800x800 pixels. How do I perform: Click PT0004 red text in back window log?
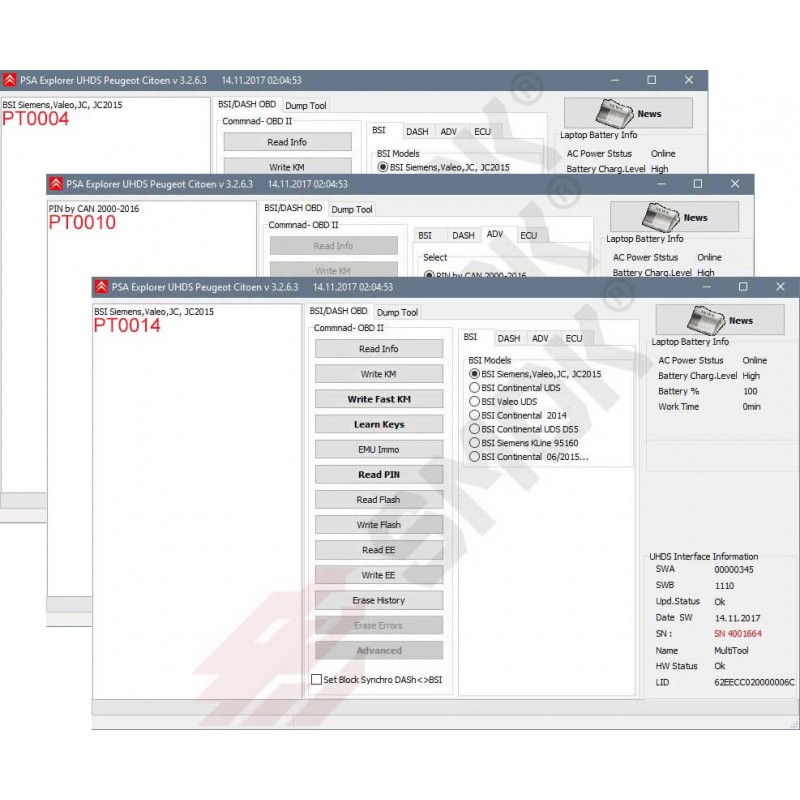pyautogui.click(x=35, y=119)
